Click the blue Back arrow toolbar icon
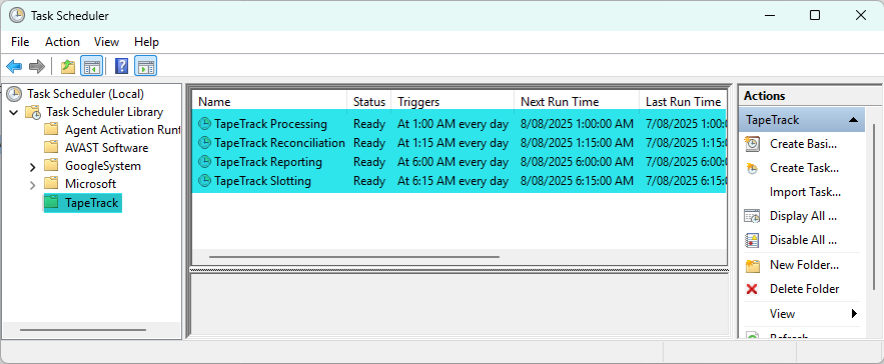884x364 pixels. [x=14, y=66]
